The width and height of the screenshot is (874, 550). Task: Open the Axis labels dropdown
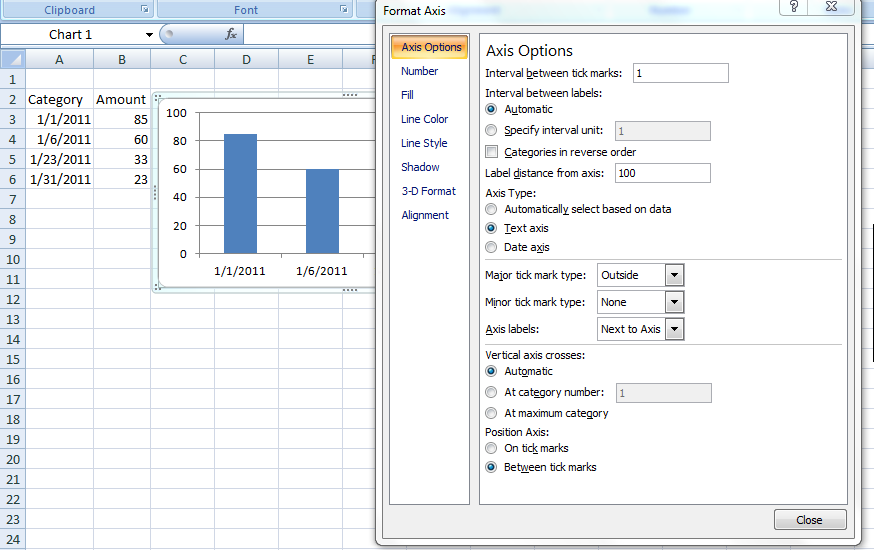[x=674, y=329]
